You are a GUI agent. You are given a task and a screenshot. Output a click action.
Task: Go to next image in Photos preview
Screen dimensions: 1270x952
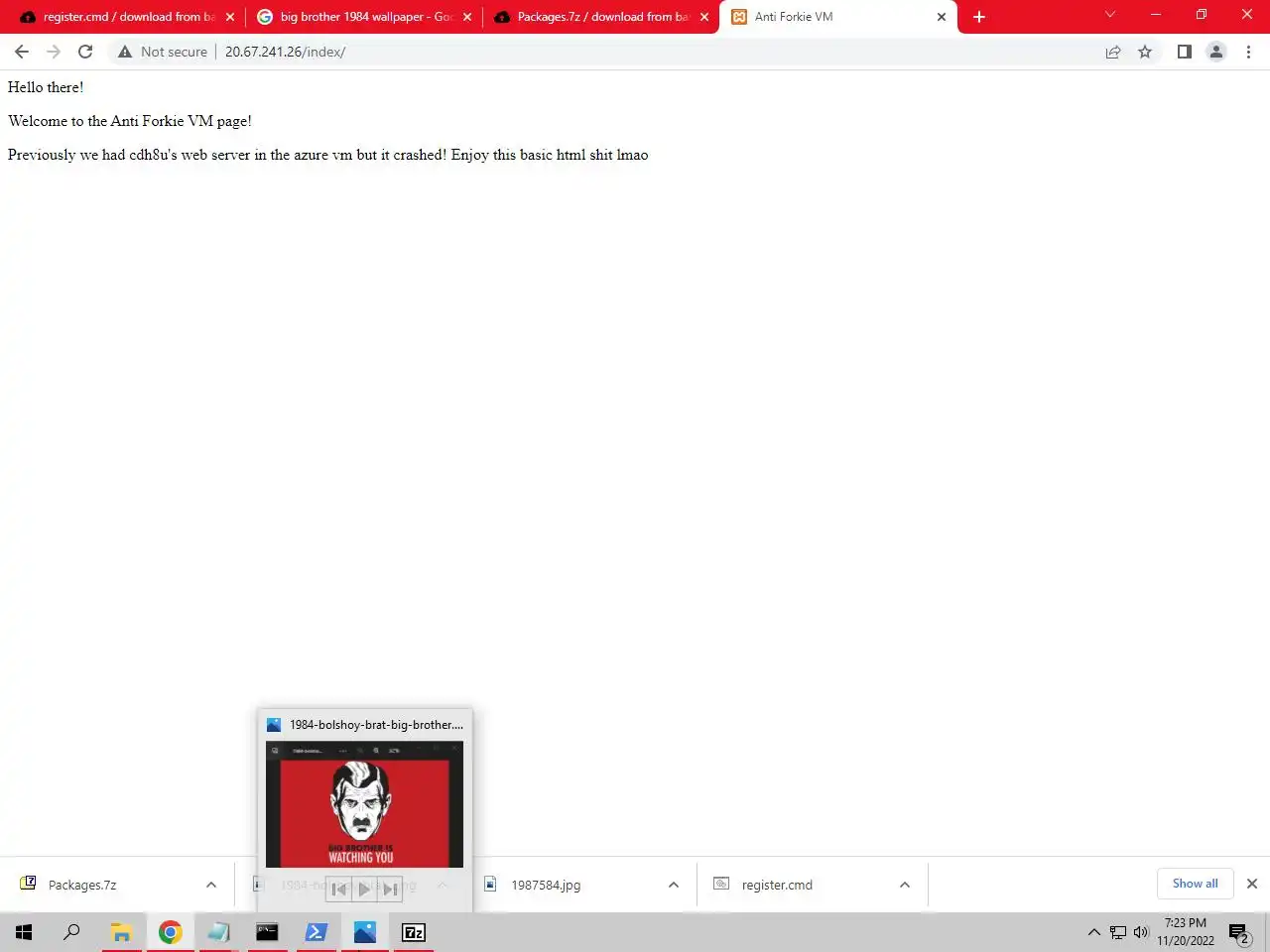[390, 889]
